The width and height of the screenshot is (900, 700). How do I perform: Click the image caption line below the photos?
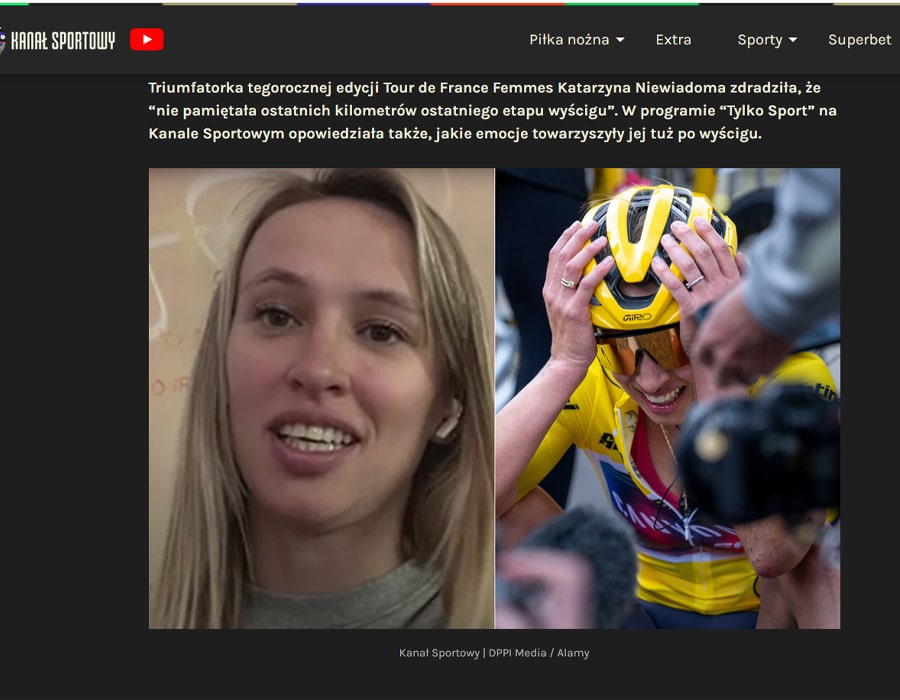click(x=495, y=651)
